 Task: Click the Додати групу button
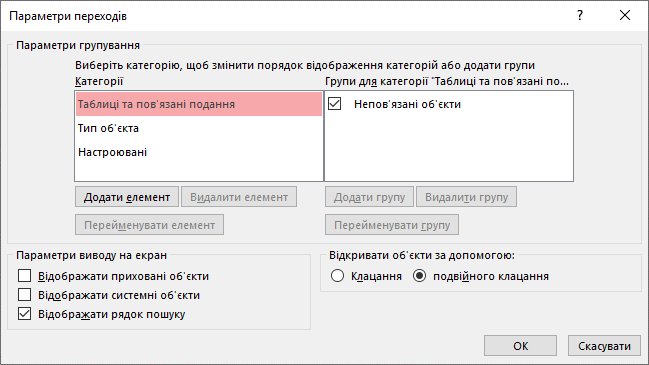[x=369, y=197]
